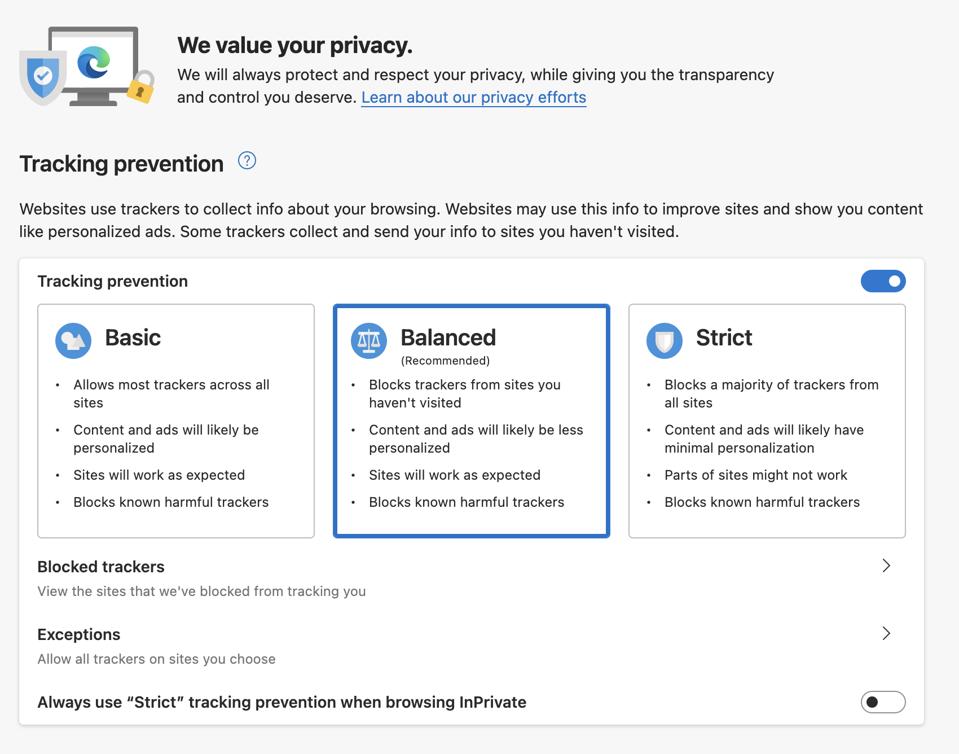Choose the Balanced (Recommended) option

click(x=471, y=420)
